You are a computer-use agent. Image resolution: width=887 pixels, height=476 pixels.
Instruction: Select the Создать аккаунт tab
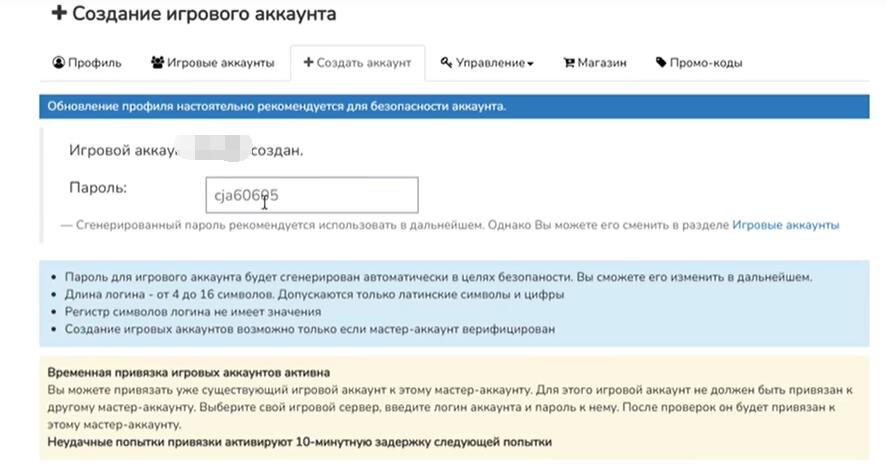click(x=358, y=63)
